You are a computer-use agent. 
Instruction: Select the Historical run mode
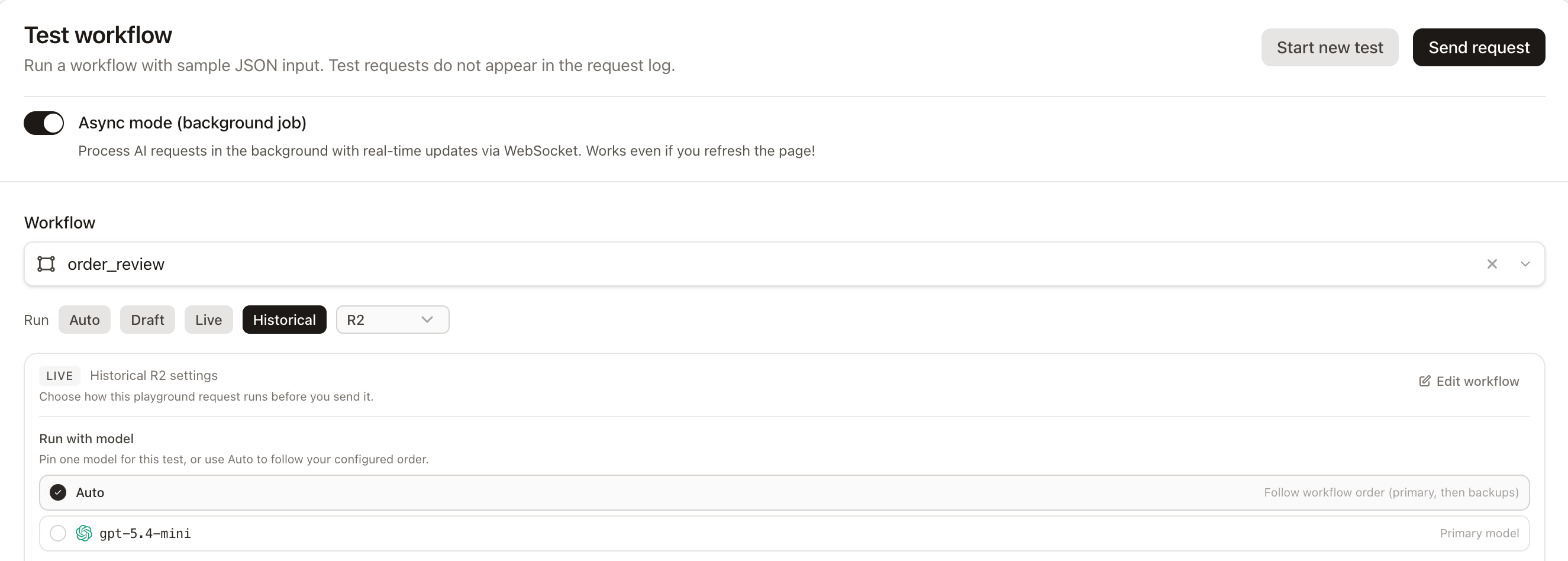[x=284, y=320]
